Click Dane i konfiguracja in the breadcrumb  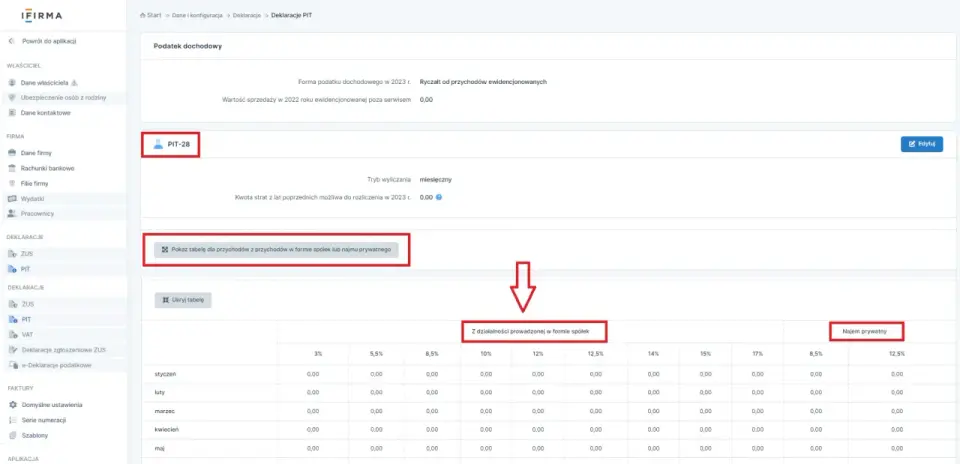(x=197, y=14)
